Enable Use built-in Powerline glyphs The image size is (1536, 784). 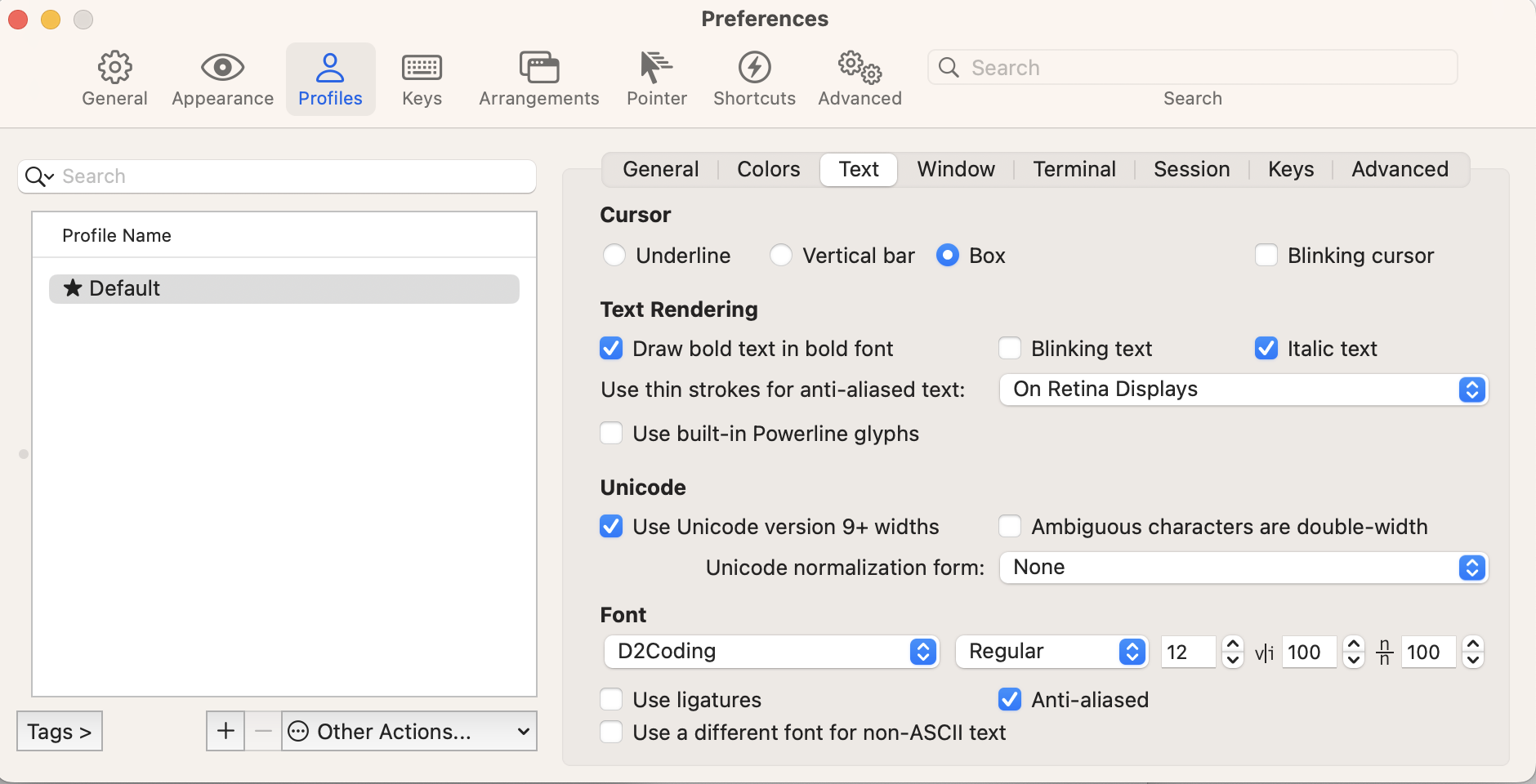[x=611, y=433]
